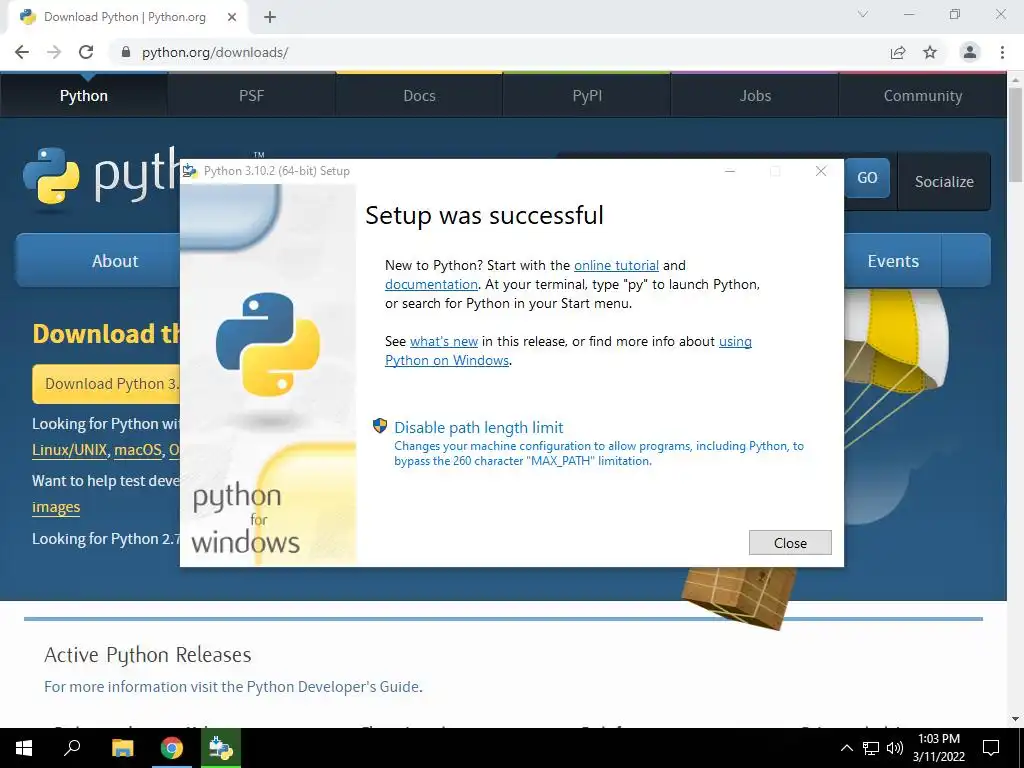Click the GO search button
Viewport: 1024px width, 768px height.
tap(867, 178)
